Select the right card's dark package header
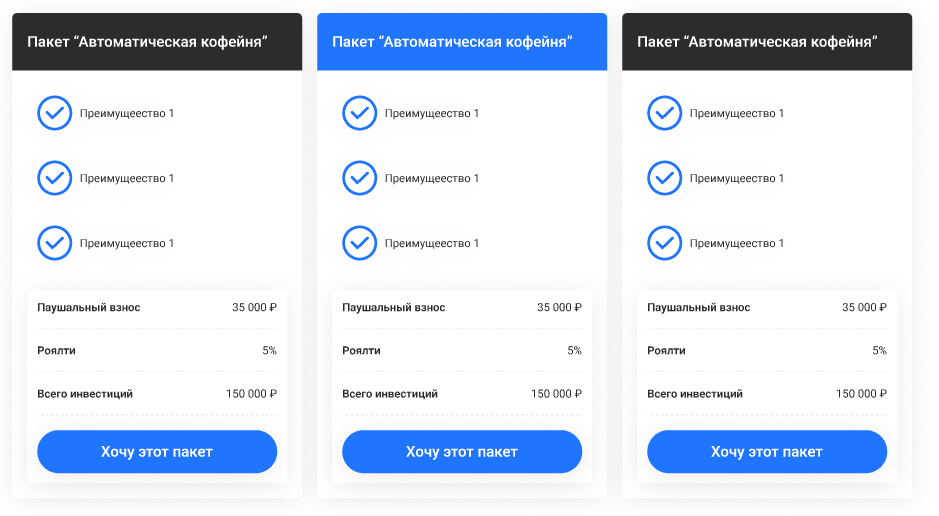 click(767, 42)
